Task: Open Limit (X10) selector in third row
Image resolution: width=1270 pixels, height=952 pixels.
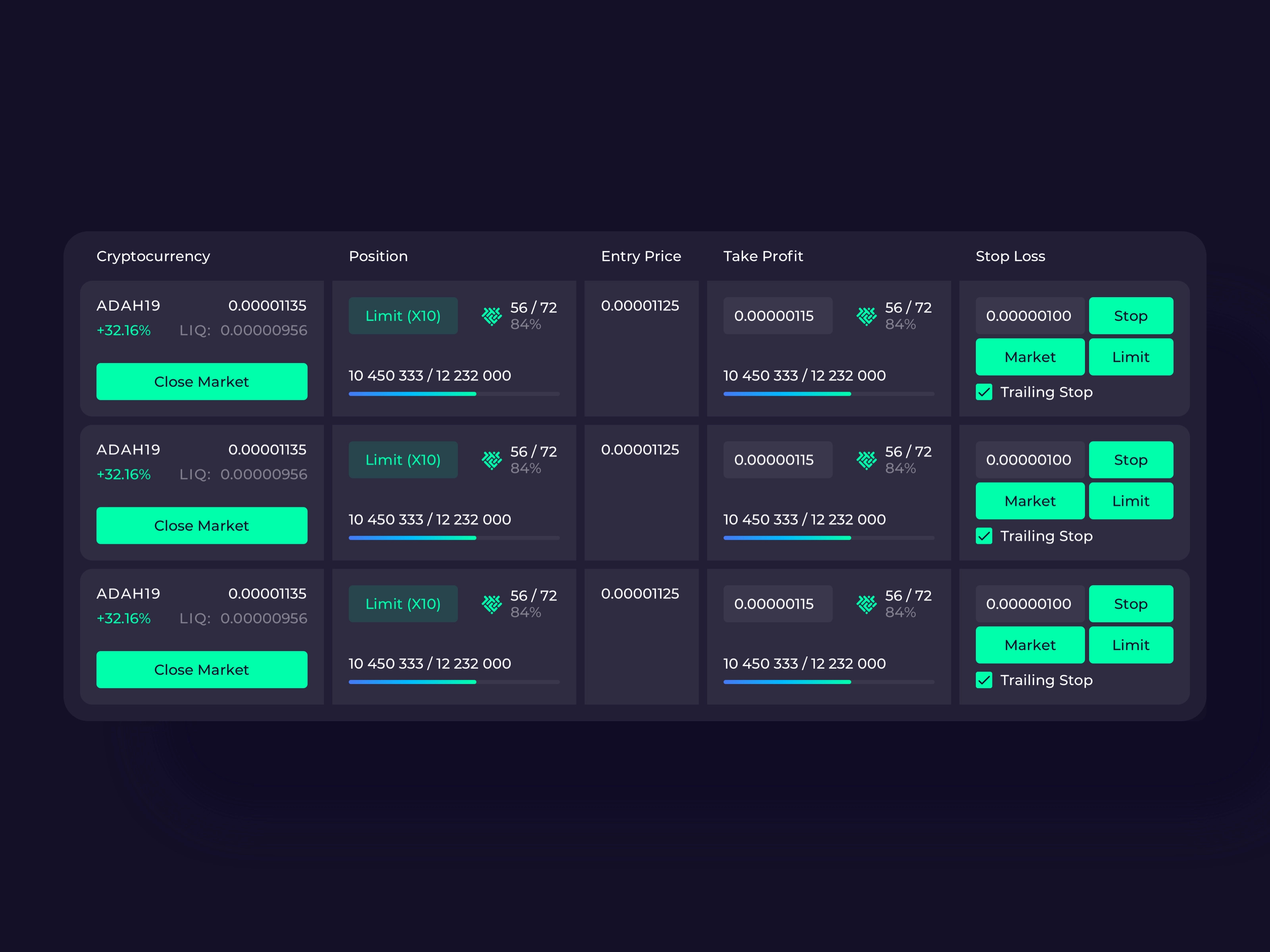Action: (403, 604)
